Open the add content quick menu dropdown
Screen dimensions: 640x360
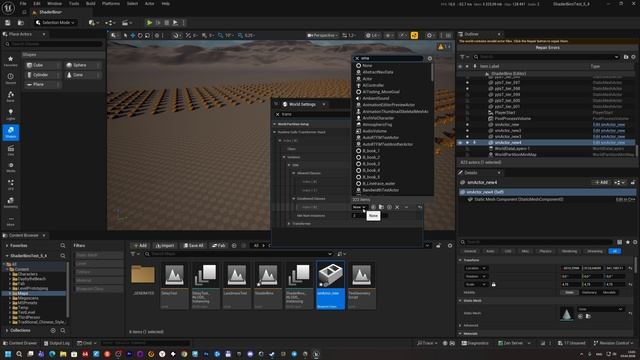click(92, 22)
